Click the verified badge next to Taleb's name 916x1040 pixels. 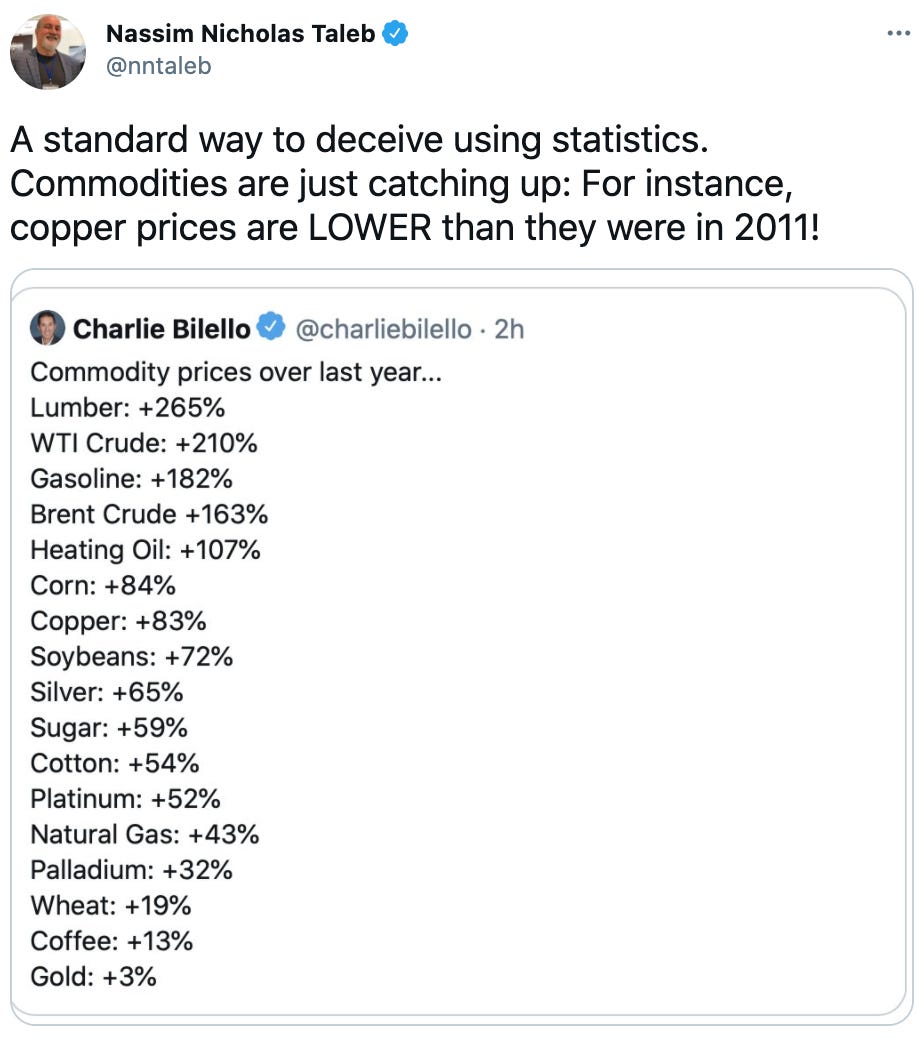point(396,32)
